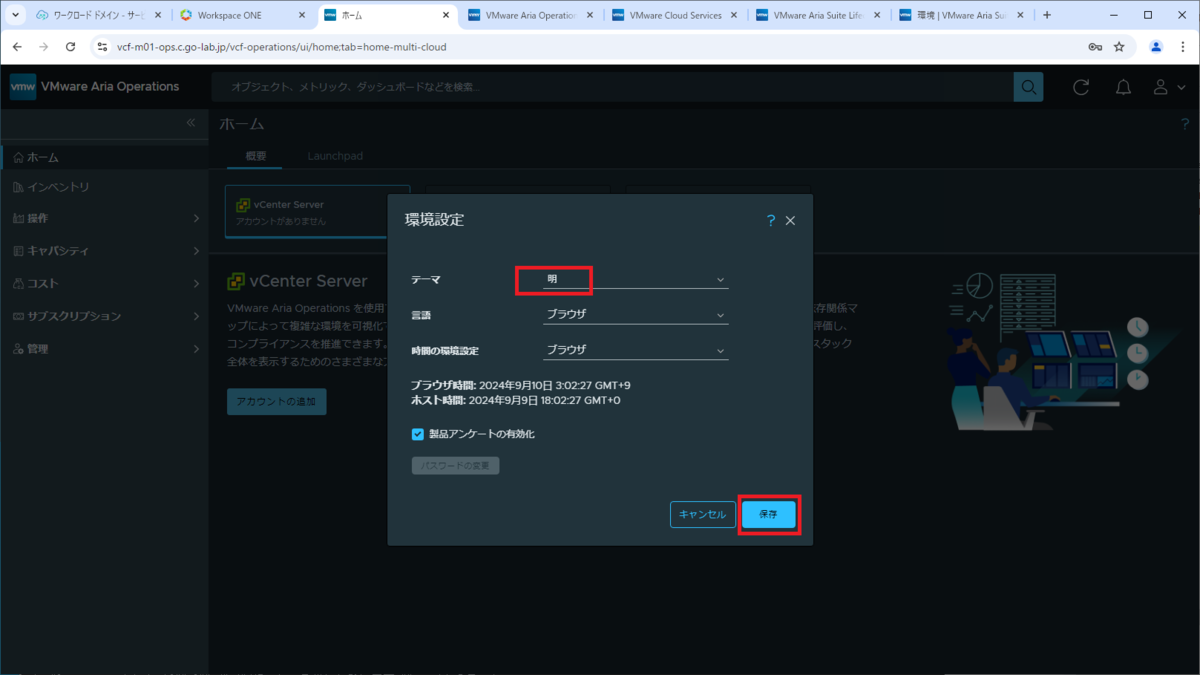Switch to VMware Cloud Services browser tab
Viewport: 1200px width, 675px height.
[x=676, y=16]
